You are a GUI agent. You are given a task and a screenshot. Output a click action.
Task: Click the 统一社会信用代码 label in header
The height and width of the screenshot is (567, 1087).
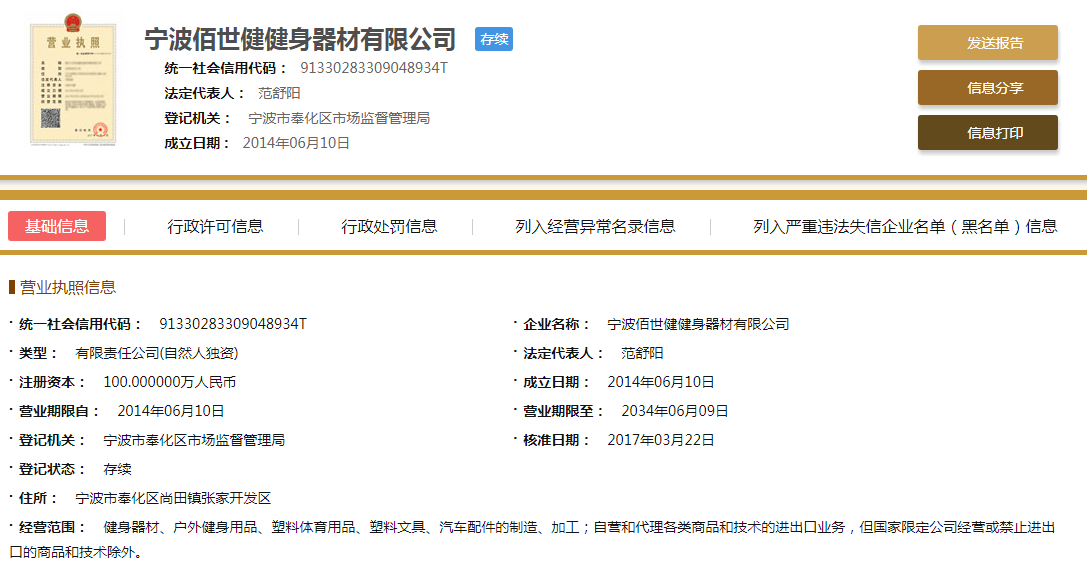225,68
